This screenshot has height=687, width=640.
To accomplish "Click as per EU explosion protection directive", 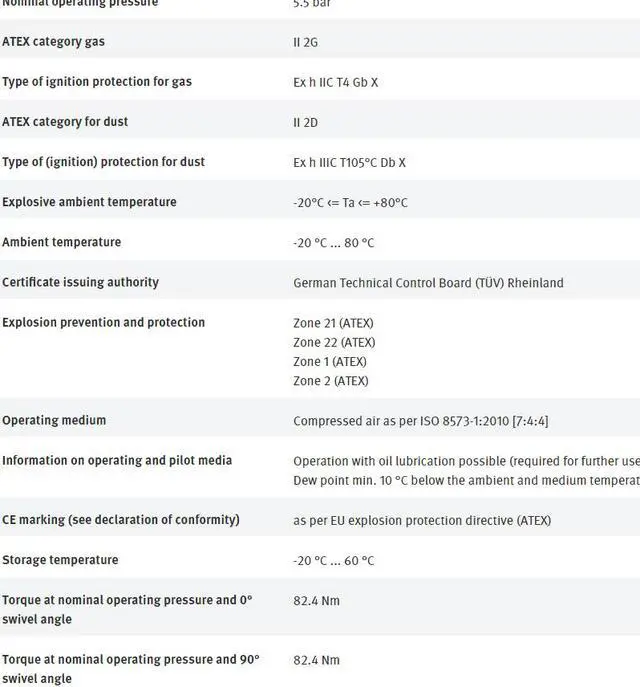I will click(x=422, y=521).
